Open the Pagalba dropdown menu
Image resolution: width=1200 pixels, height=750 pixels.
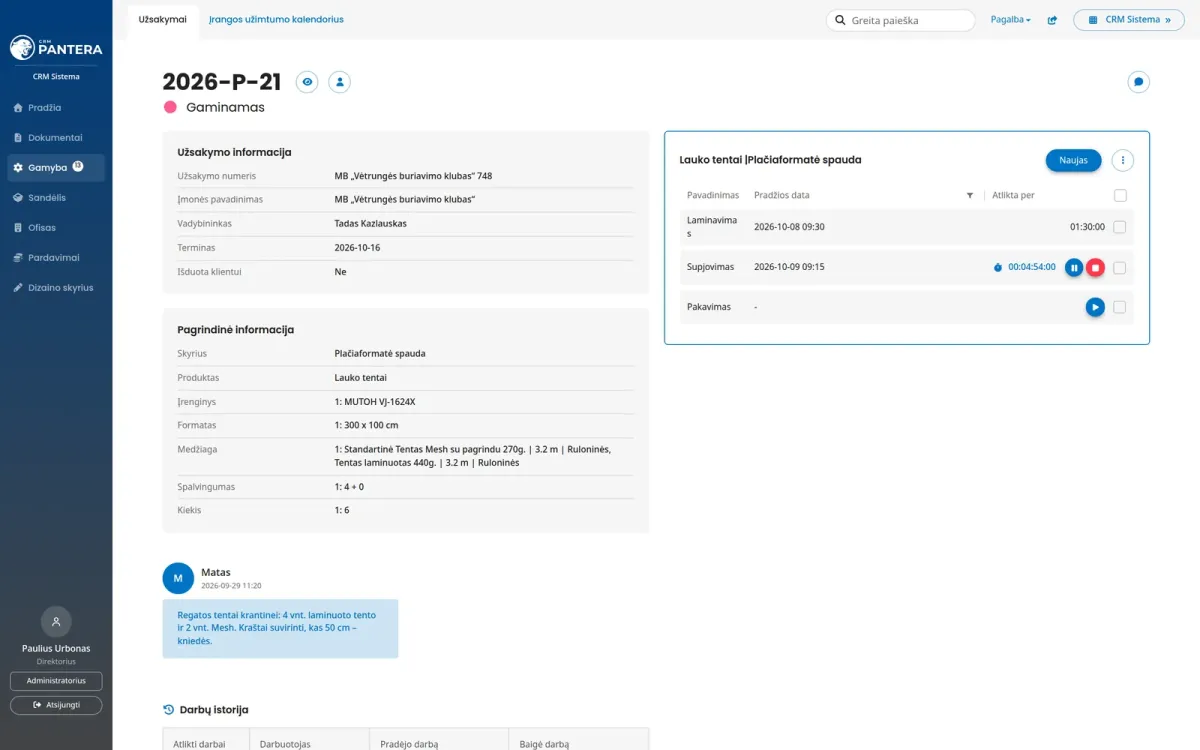coord(1010,20)
